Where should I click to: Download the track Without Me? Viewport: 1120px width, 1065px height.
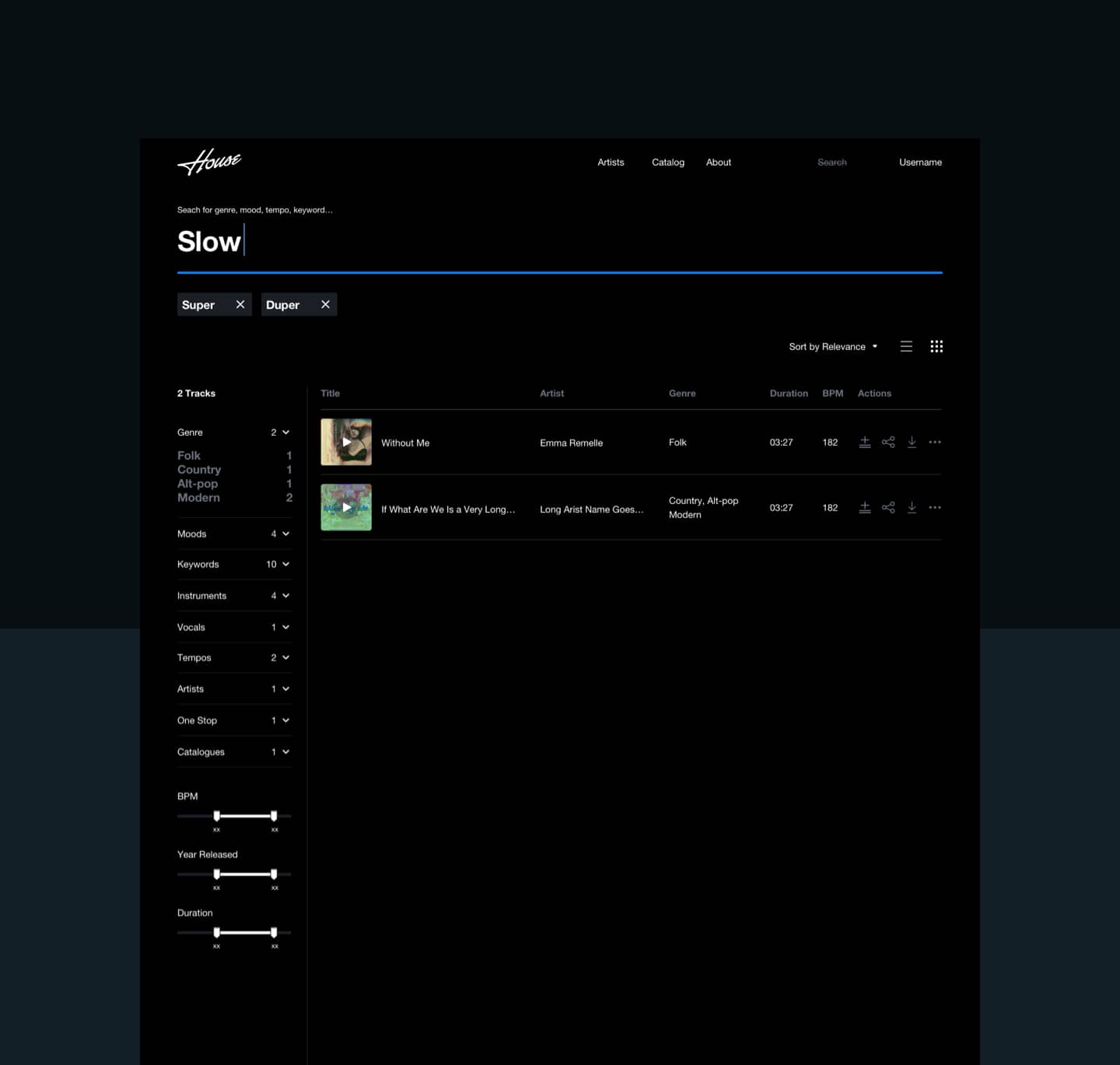pyautogui.click(x=912, y=442)
